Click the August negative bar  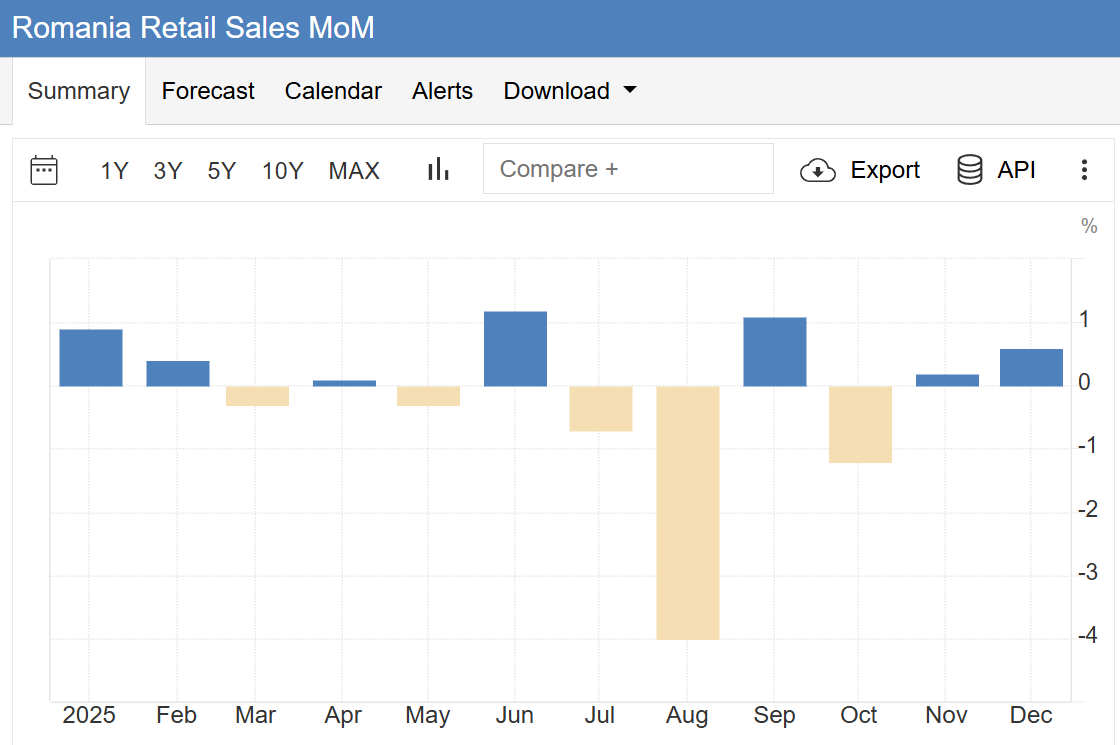[x=688, y=512]
